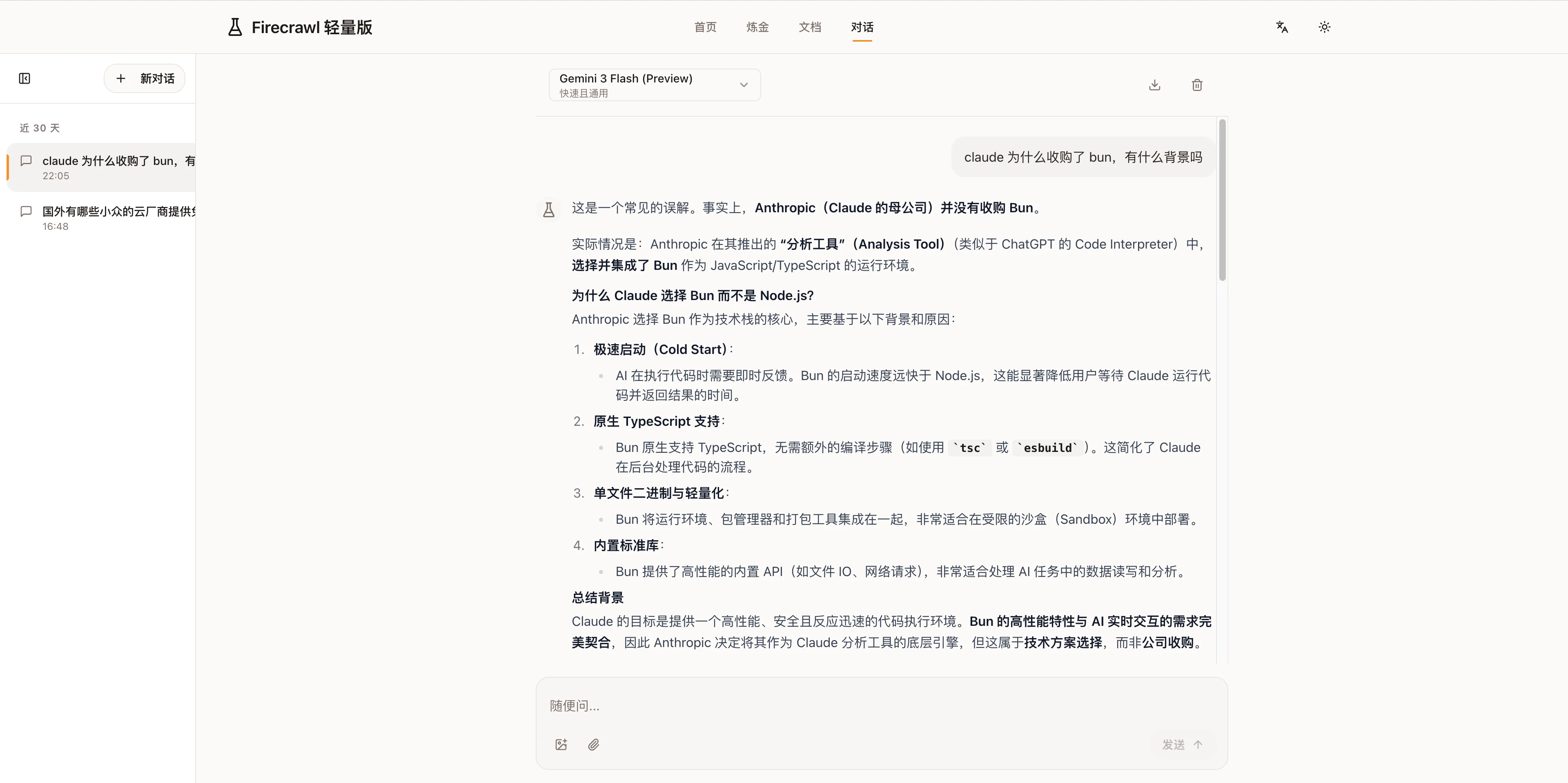Collapse the conversation sidebar
The width and height of the screenshot is (1568, 783).
(x=25, y=78)
